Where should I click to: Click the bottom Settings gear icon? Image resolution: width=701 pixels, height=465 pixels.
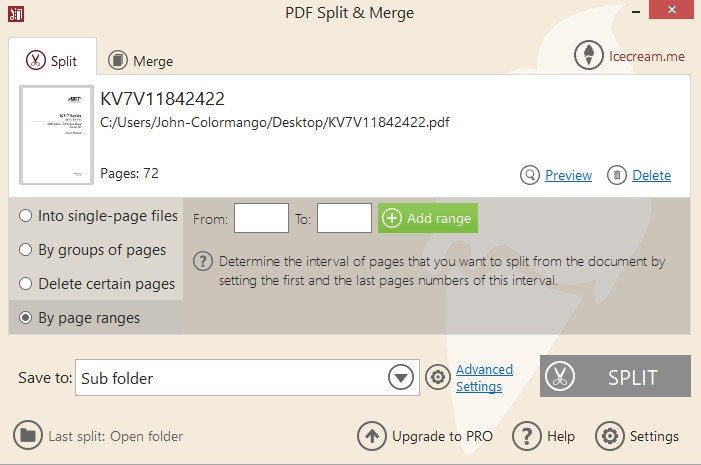pos(609,435)
